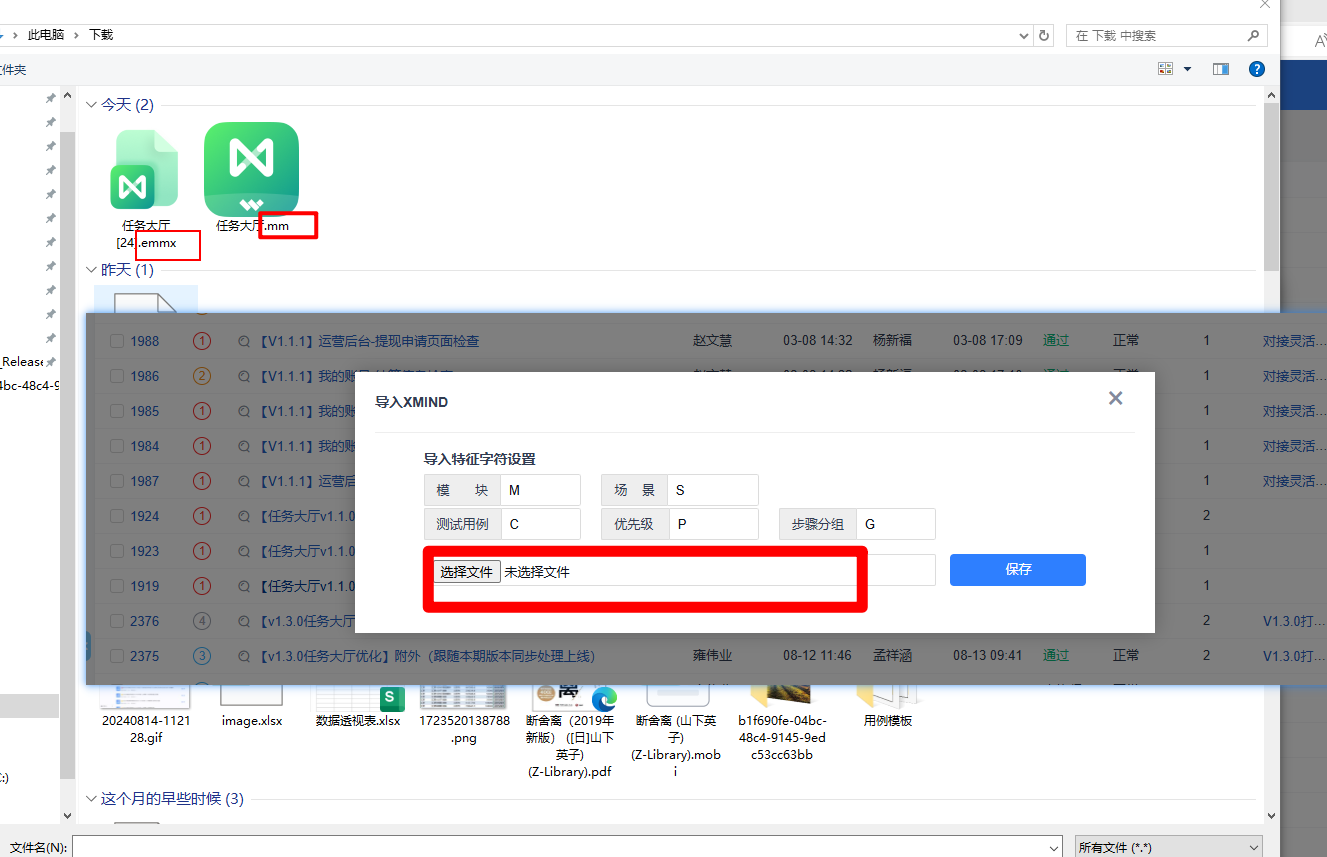Click the magnifier icon in the search box
1327x857 pixels.
(1254, 35)
